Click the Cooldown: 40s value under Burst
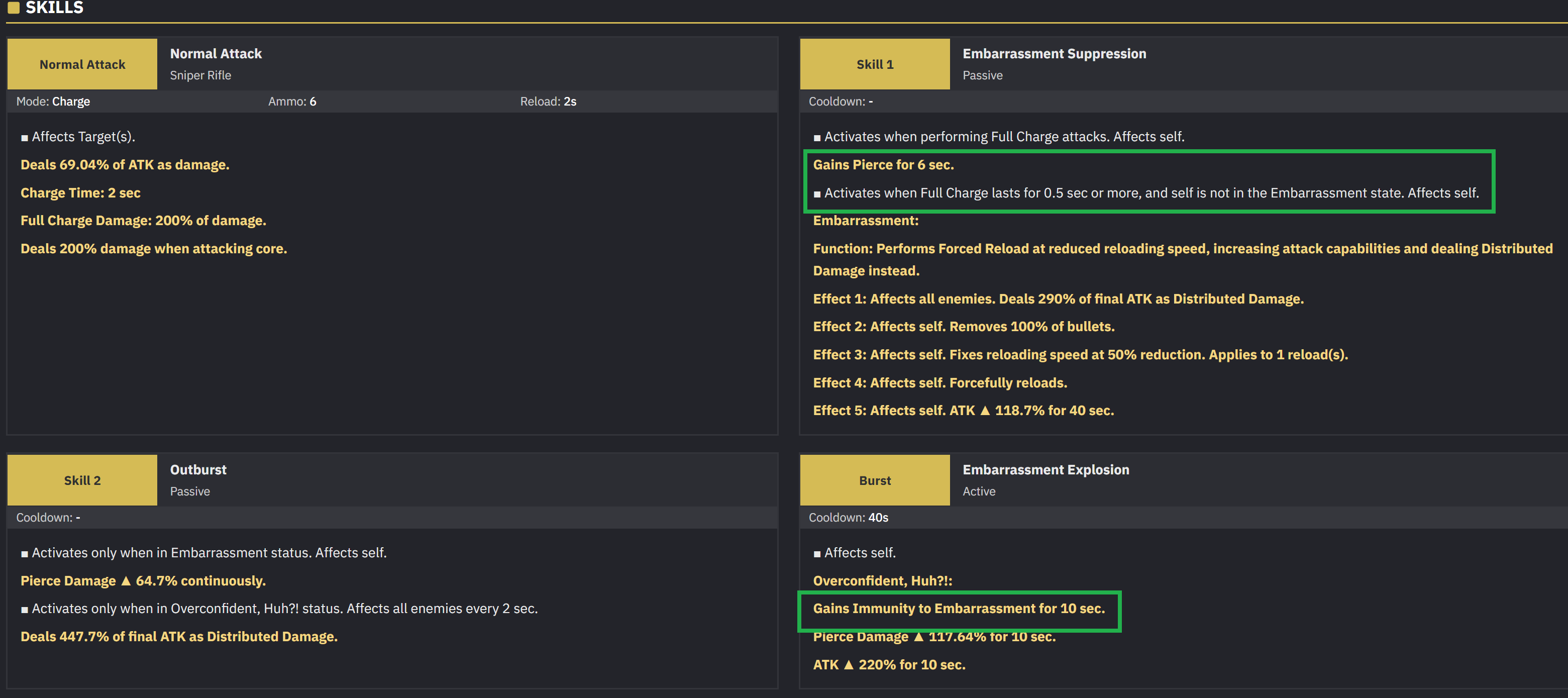 tap(848, 518)
